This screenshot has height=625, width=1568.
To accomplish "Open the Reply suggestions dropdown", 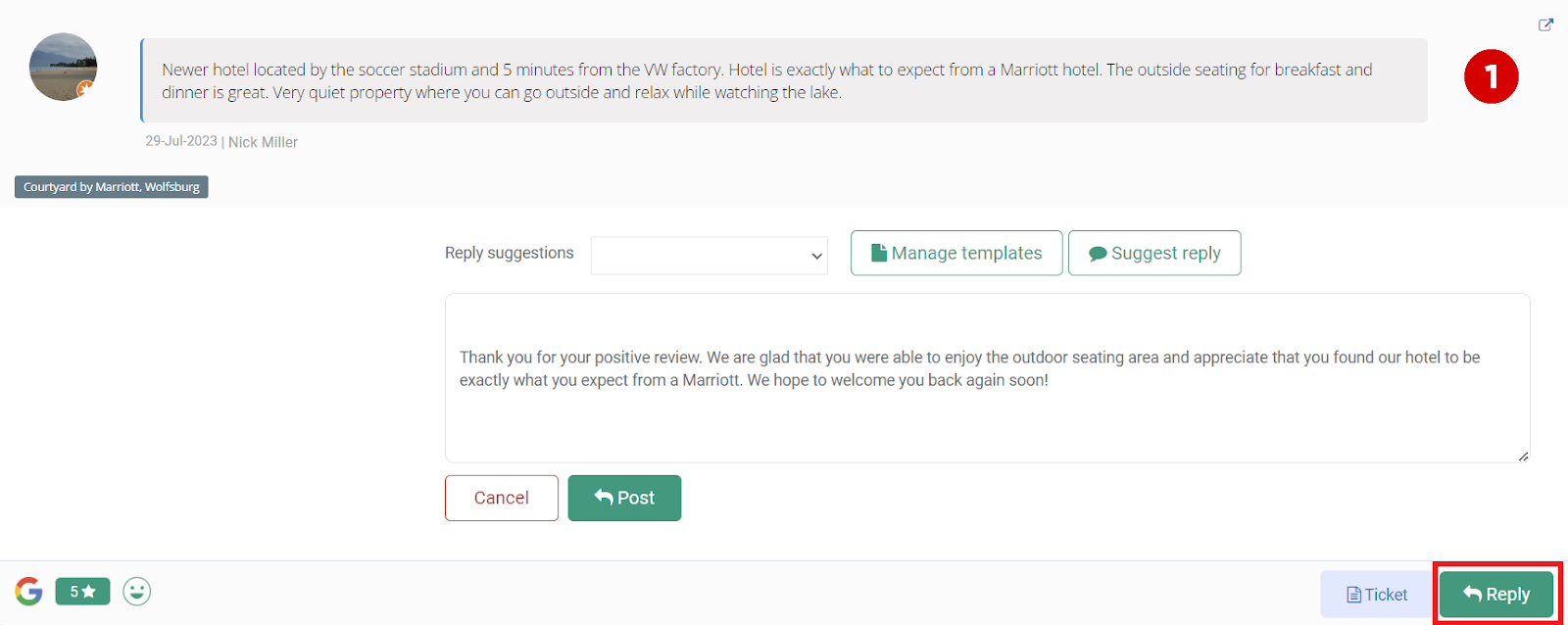I will point(710,256).
